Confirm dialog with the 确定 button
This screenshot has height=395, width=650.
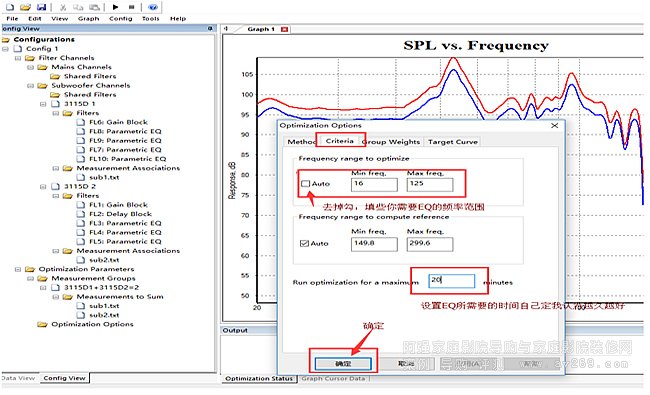[343, 363]
